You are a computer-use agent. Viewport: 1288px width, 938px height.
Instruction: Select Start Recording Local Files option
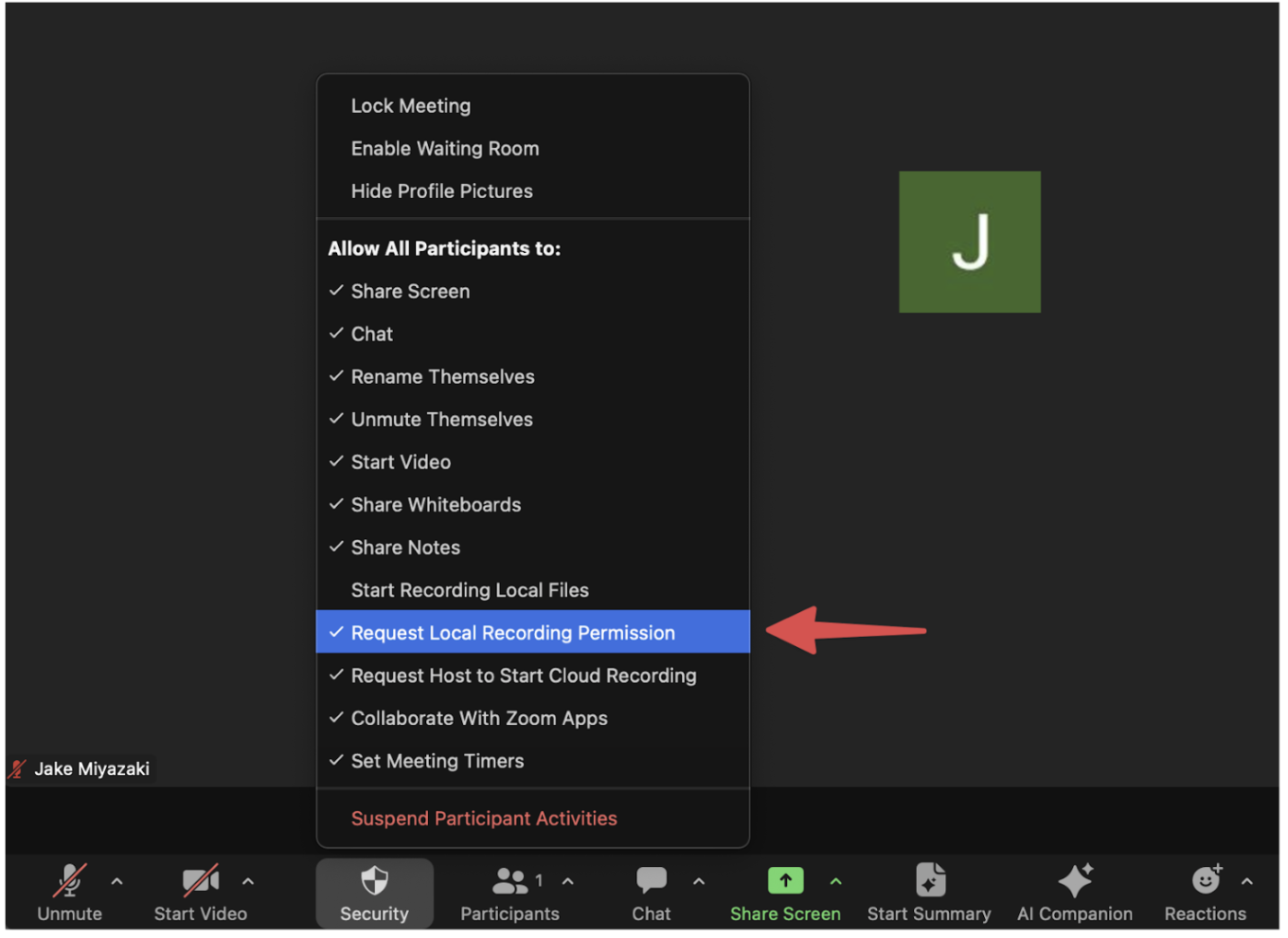pyautogui.click(x=470, y=590)
